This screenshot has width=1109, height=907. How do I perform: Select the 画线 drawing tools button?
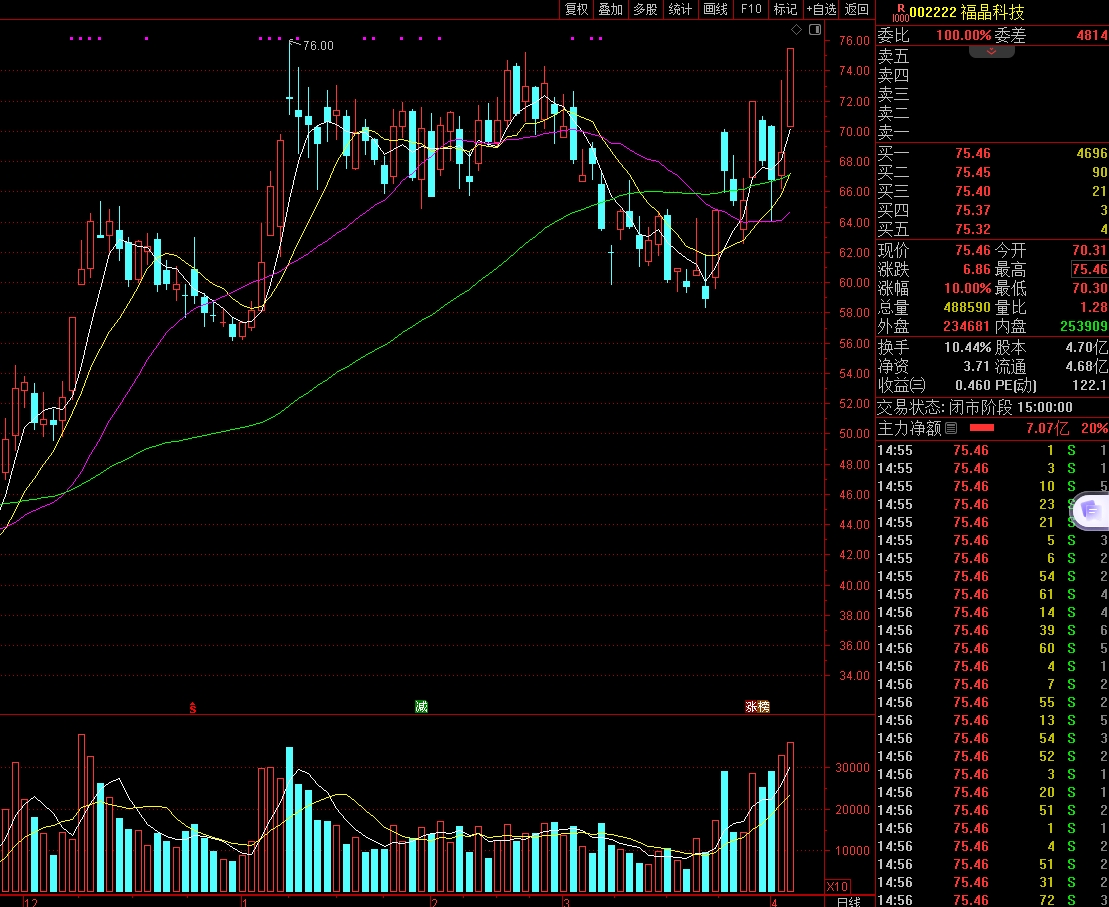pos(715,10)
